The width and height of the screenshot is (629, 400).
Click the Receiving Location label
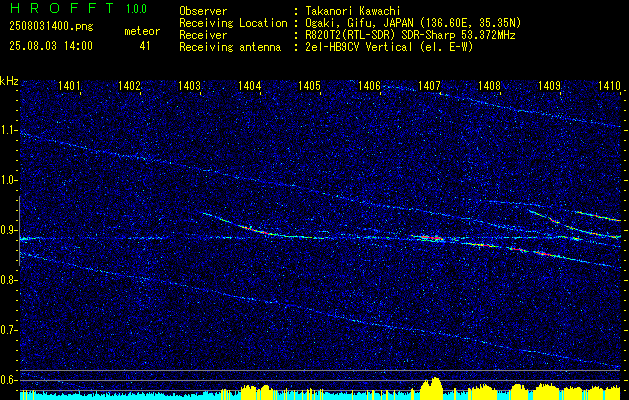pos(233,23)
